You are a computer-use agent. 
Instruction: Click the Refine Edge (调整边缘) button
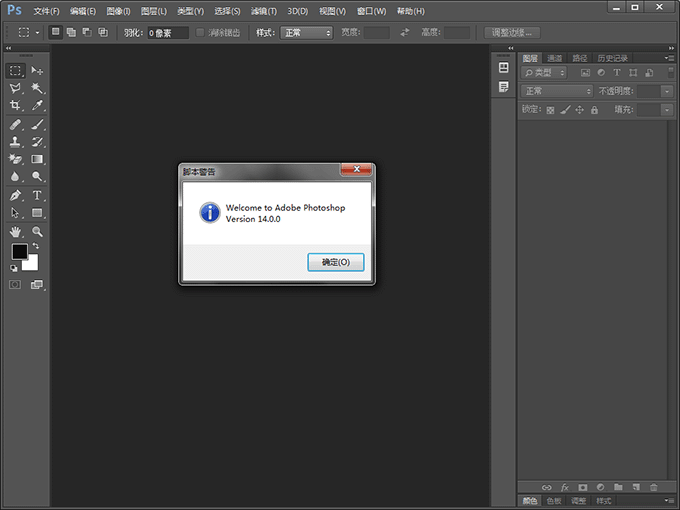point(512,33)
